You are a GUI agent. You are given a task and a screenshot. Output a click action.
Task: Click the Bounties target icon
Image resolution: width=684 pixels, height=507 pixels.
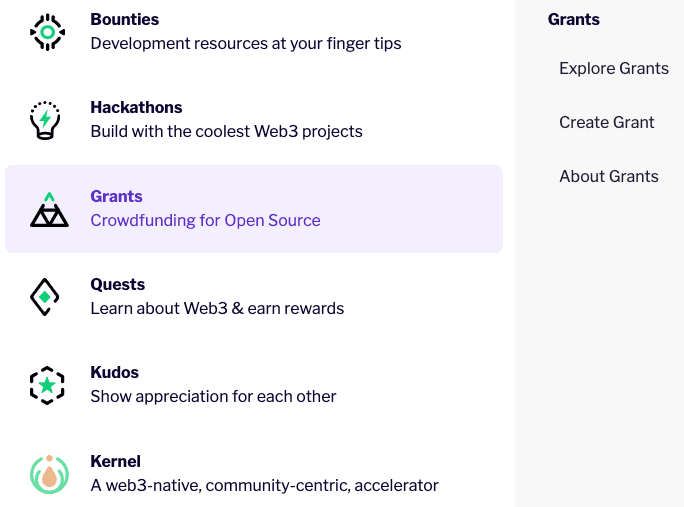coord(48,33)
